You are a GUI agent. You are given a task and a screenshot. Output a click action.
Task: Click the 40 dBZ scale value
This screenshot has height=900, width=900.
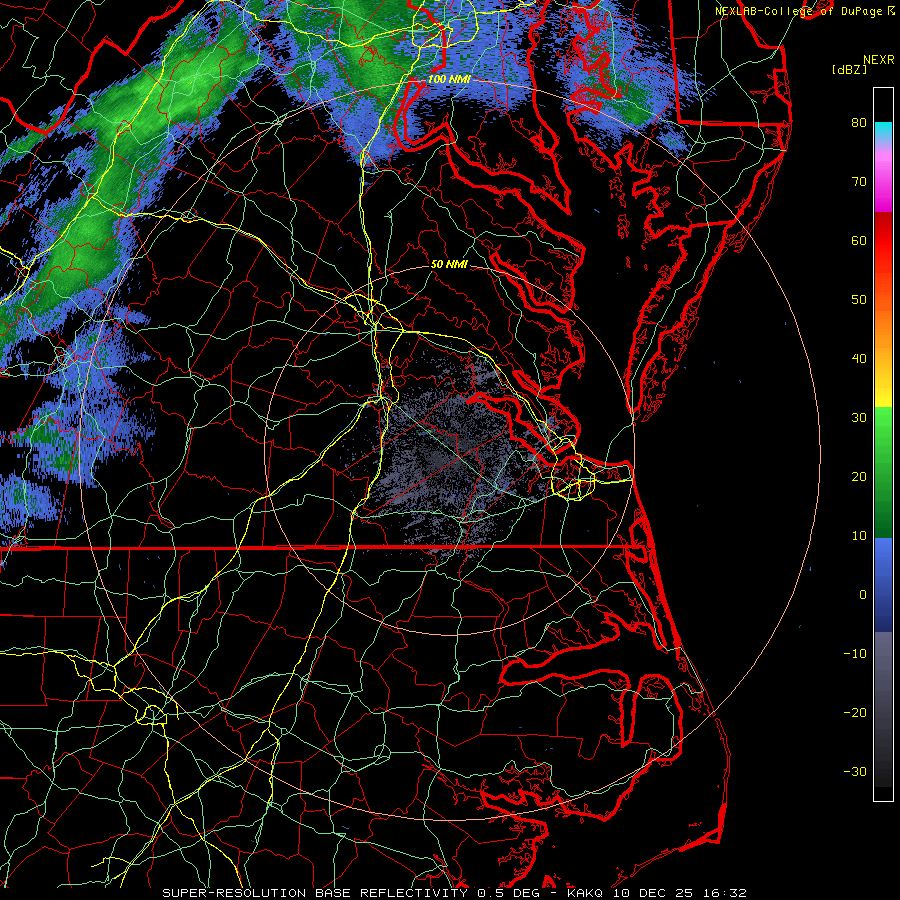(x=859, y=359)
